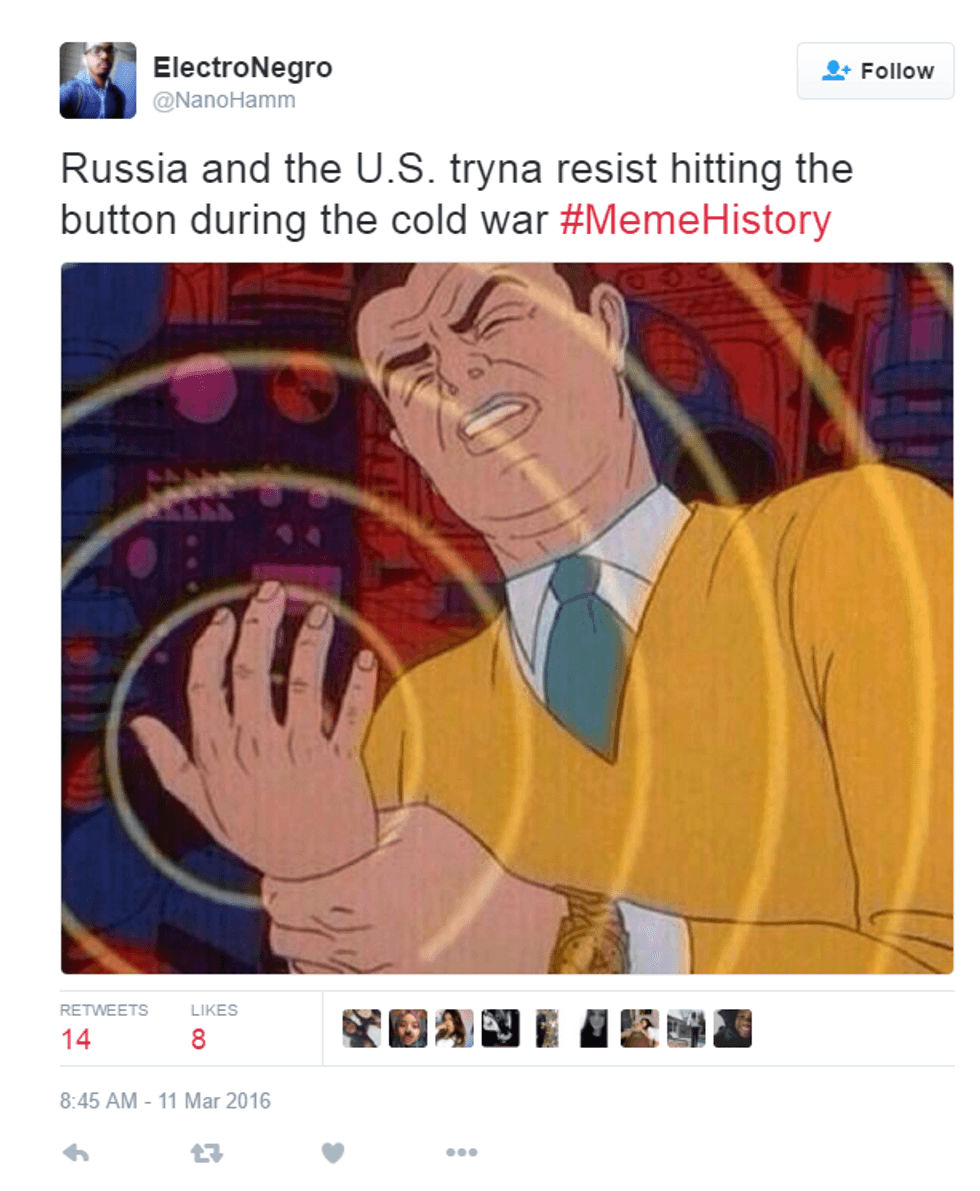Open the ElectroNegro display name link
The height and width of the screenshot is (1191, 980).
point(242,68)
